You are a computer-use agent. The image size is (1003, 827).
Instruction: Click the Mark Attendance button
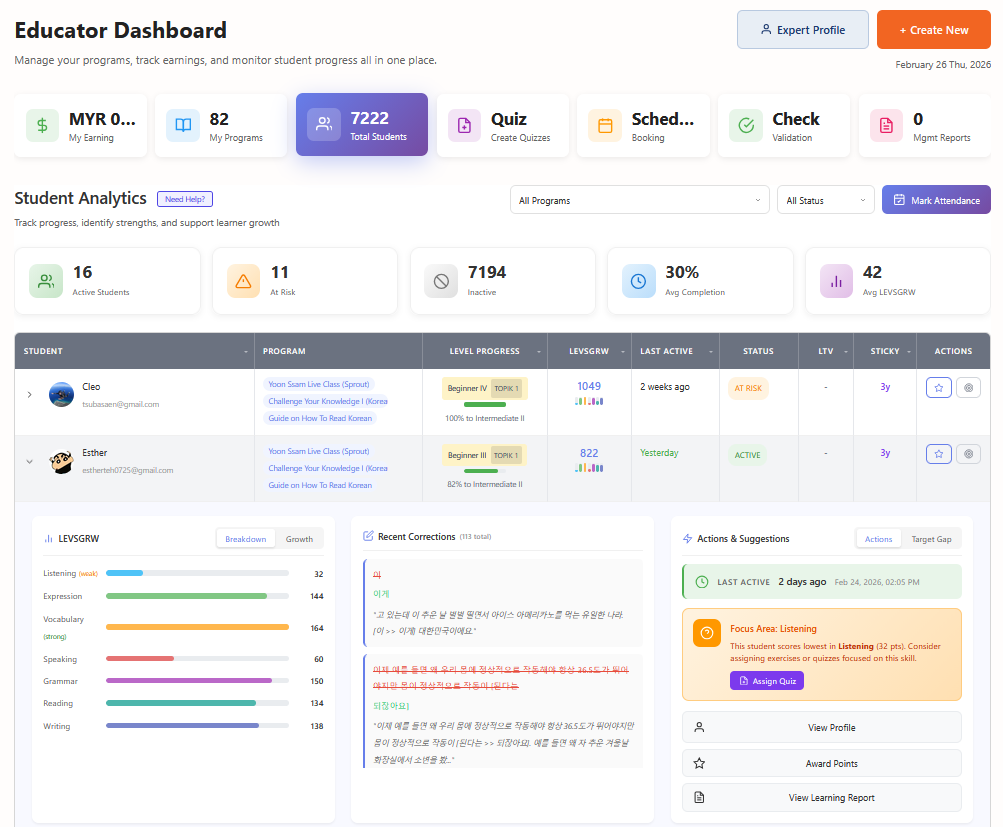936,200
